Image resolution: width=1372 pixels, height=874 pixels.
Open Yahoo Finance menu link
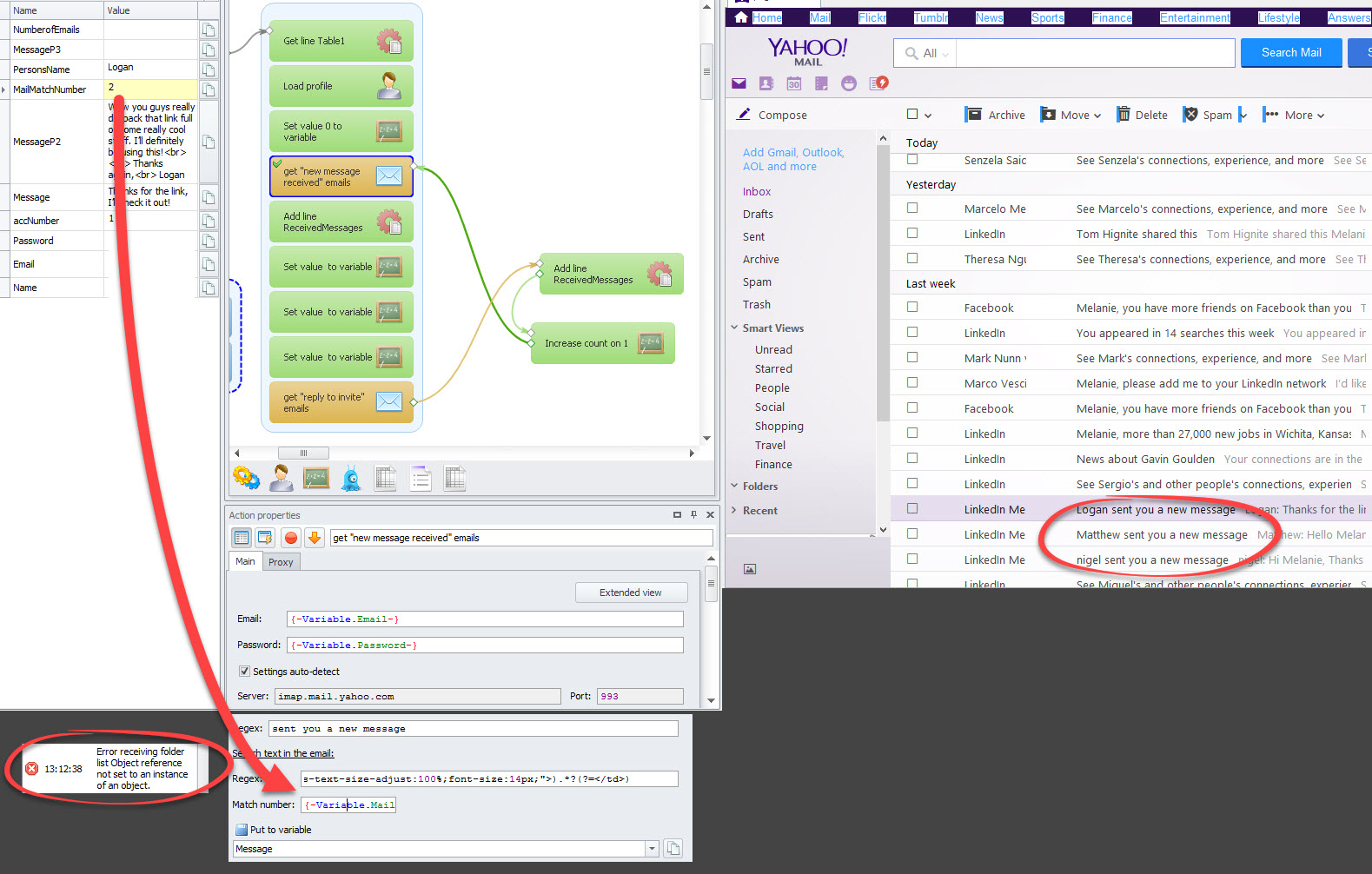pyautogui.click(x=1111, y=17)
